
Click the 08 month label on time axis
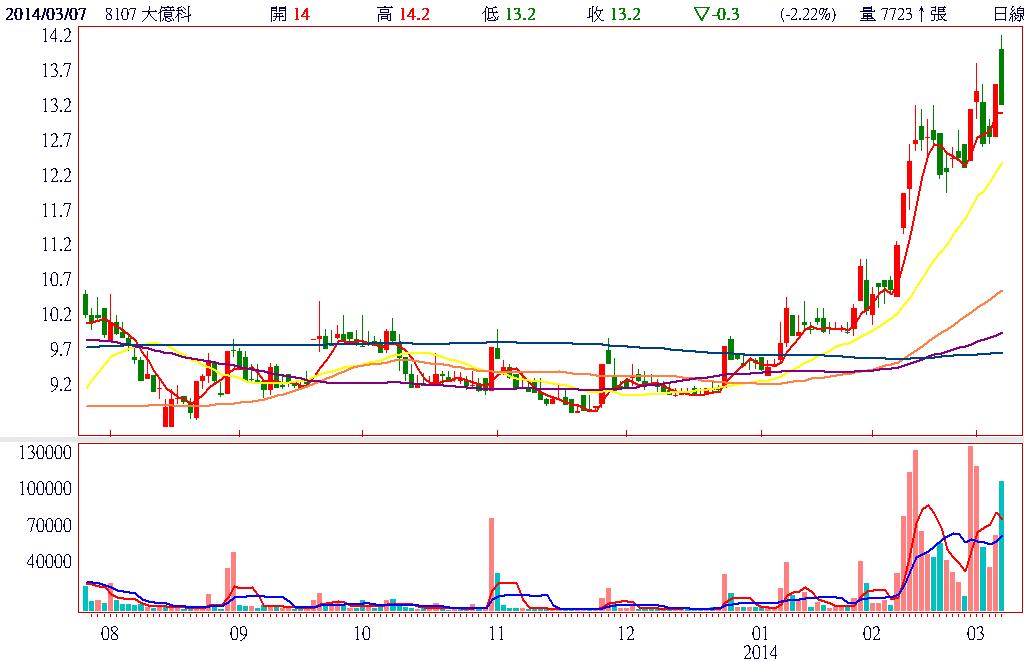click(x=108, y=634)
